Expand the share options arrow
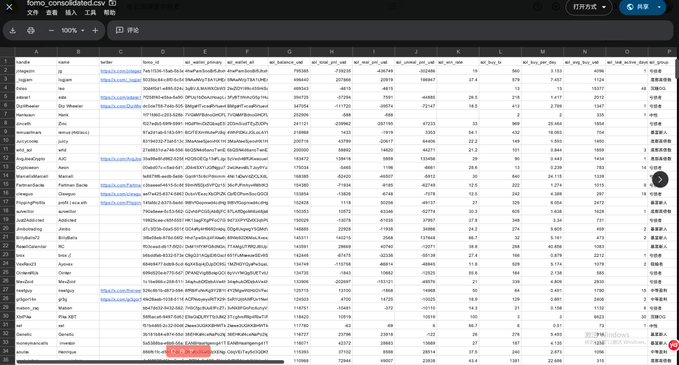 (659, 7)
